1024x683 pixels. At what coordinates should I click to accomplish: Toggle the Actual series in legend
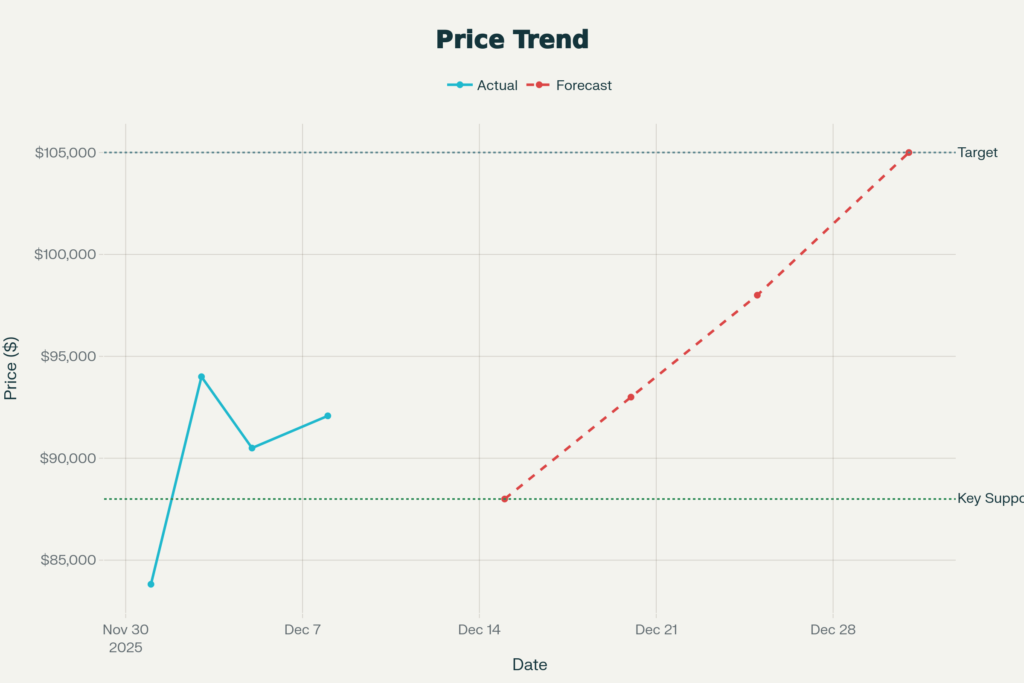click(483, 86)
